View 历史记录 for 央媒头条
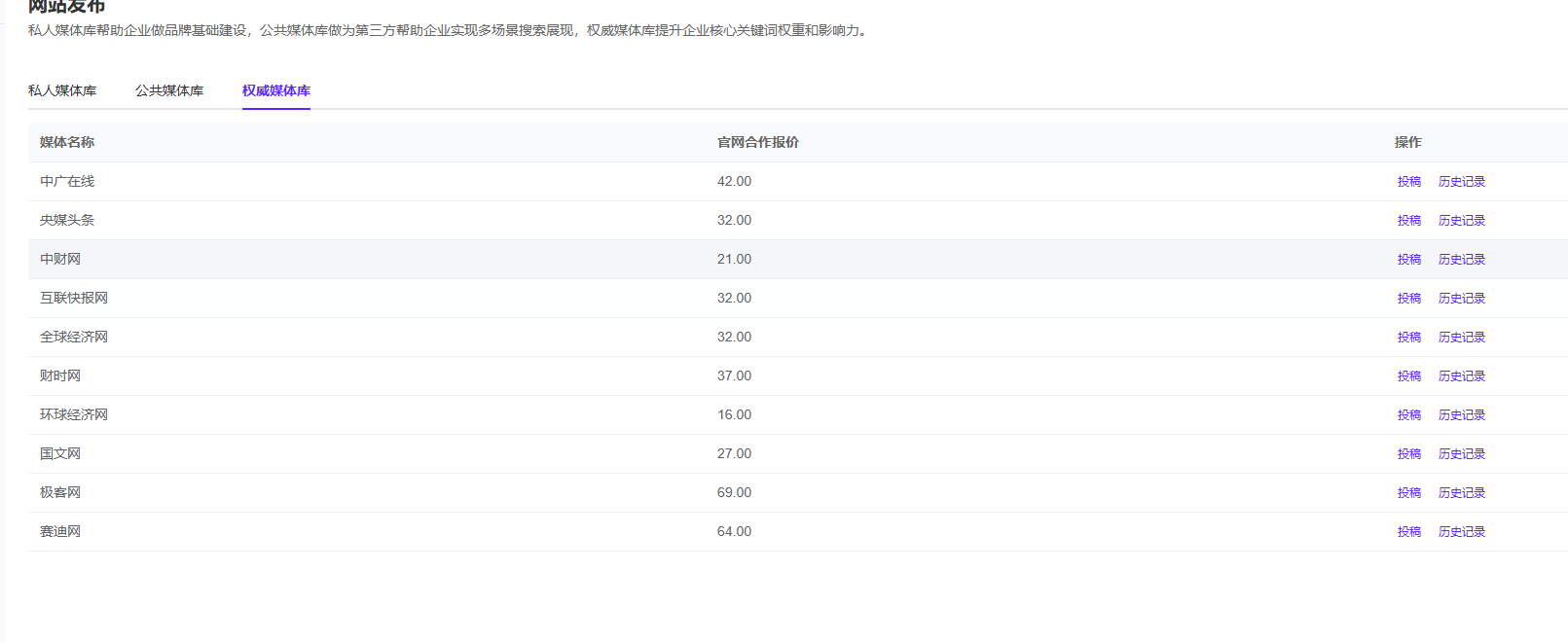 click(1462, 221)
